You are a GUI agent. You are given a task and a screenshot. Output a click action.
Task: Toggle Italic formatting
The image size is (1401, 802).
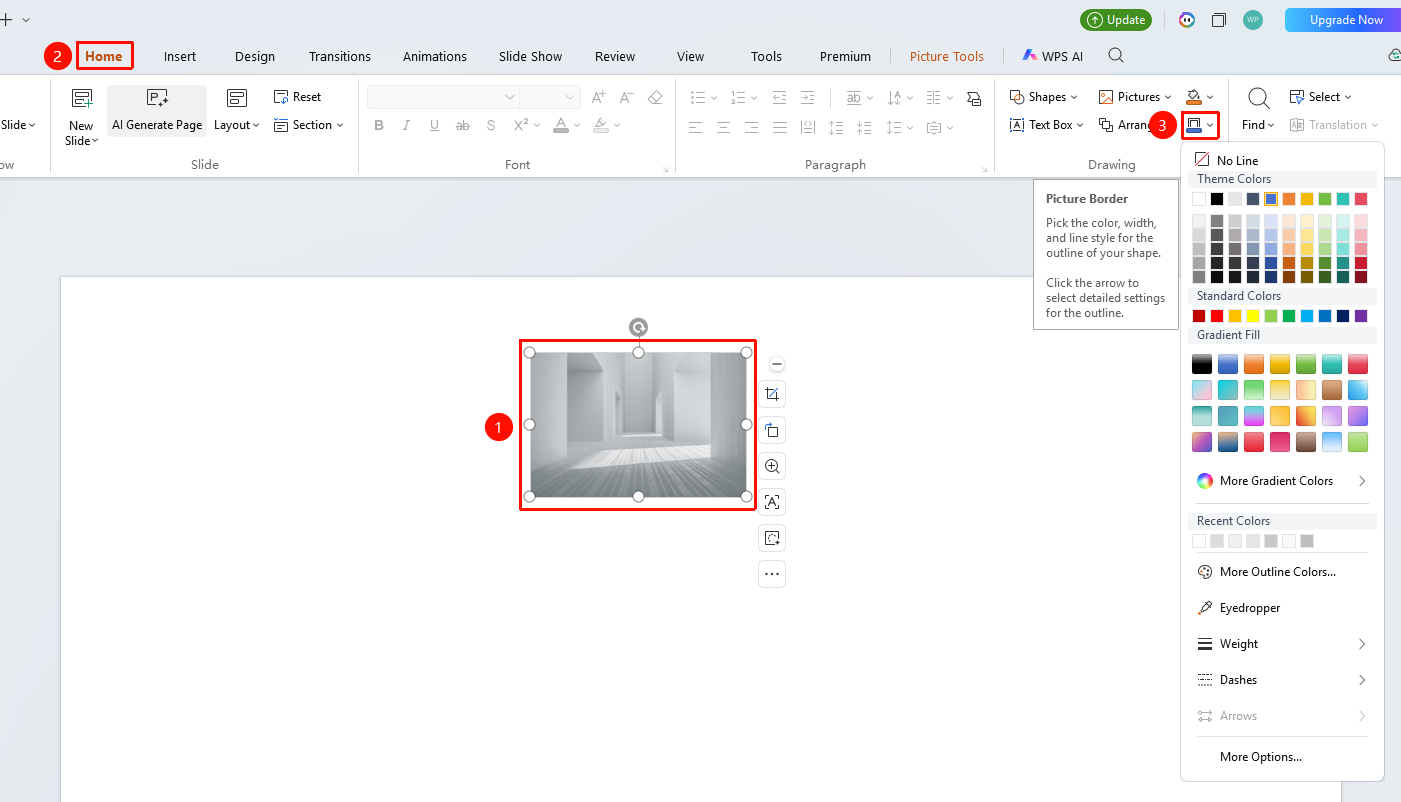point(406,125)
